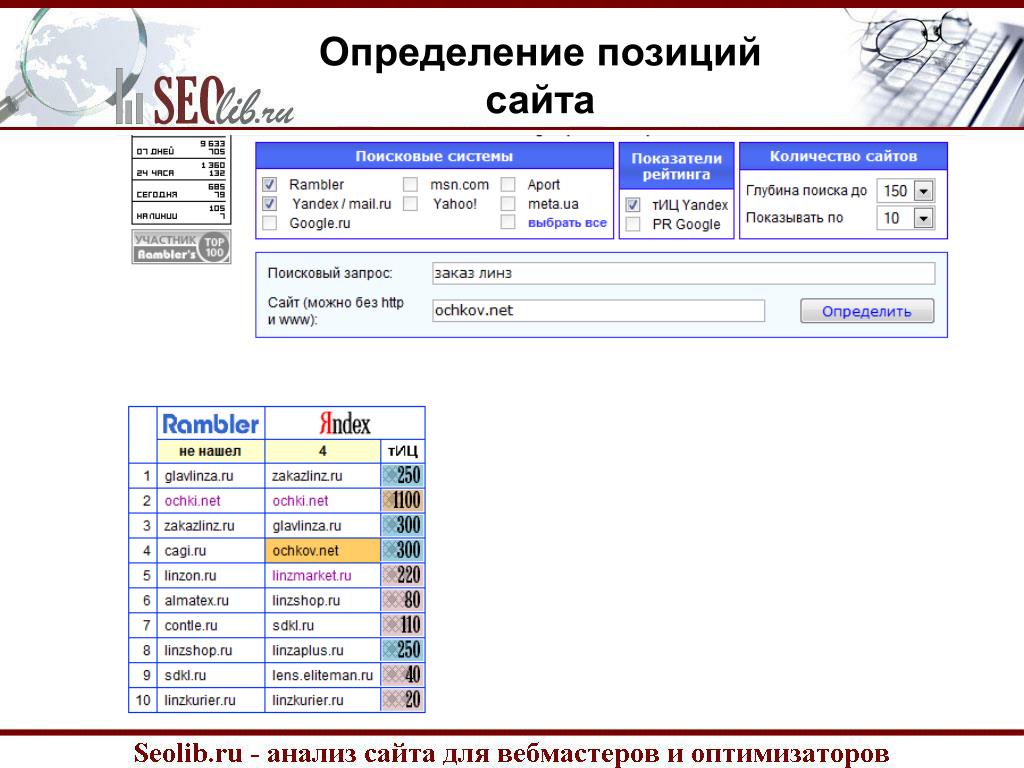Open linzmarket.ru link in Yandex column

tap(312, 575)
